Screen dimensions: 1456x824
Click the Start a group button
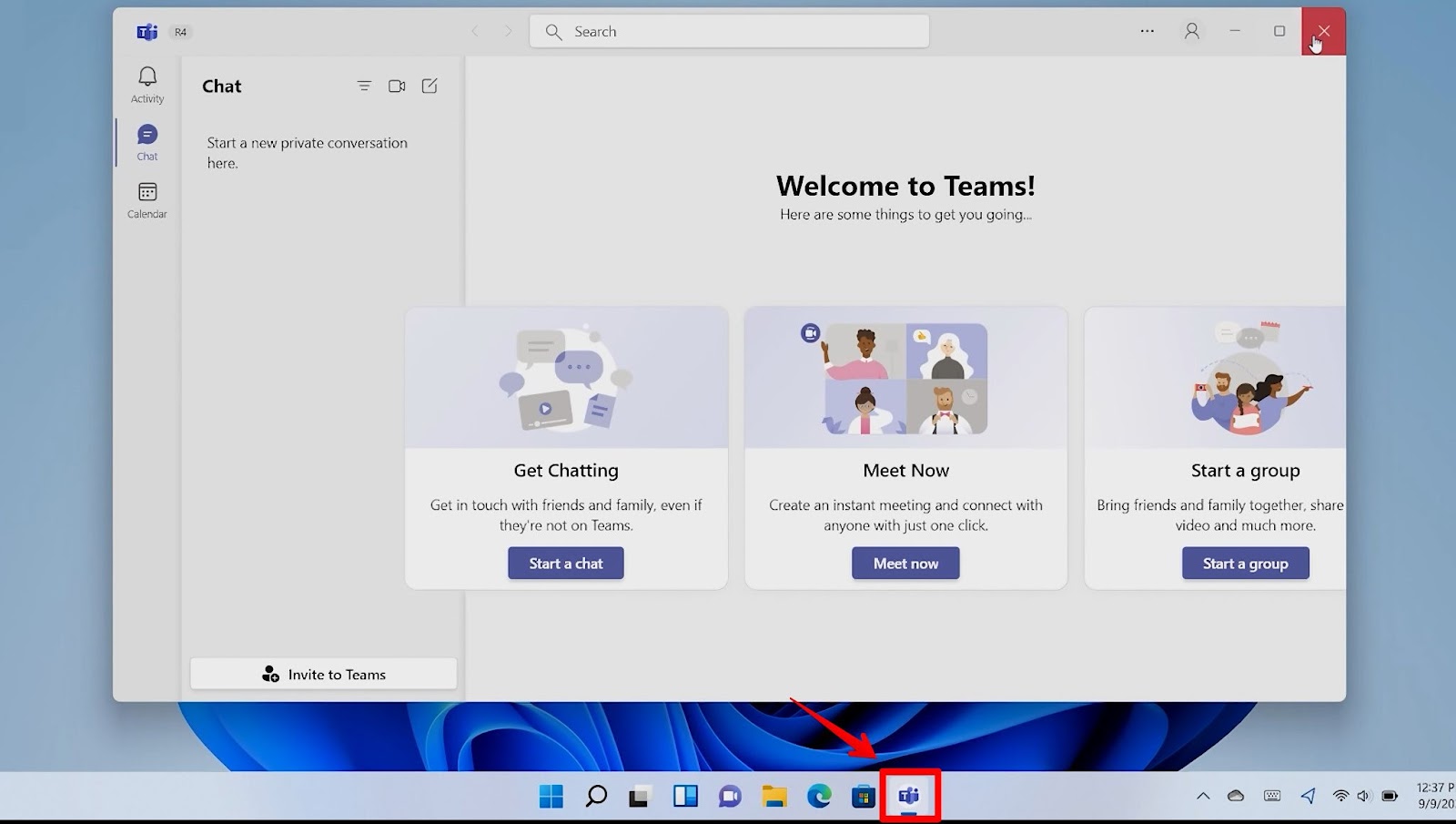[x=1246, y=564]
